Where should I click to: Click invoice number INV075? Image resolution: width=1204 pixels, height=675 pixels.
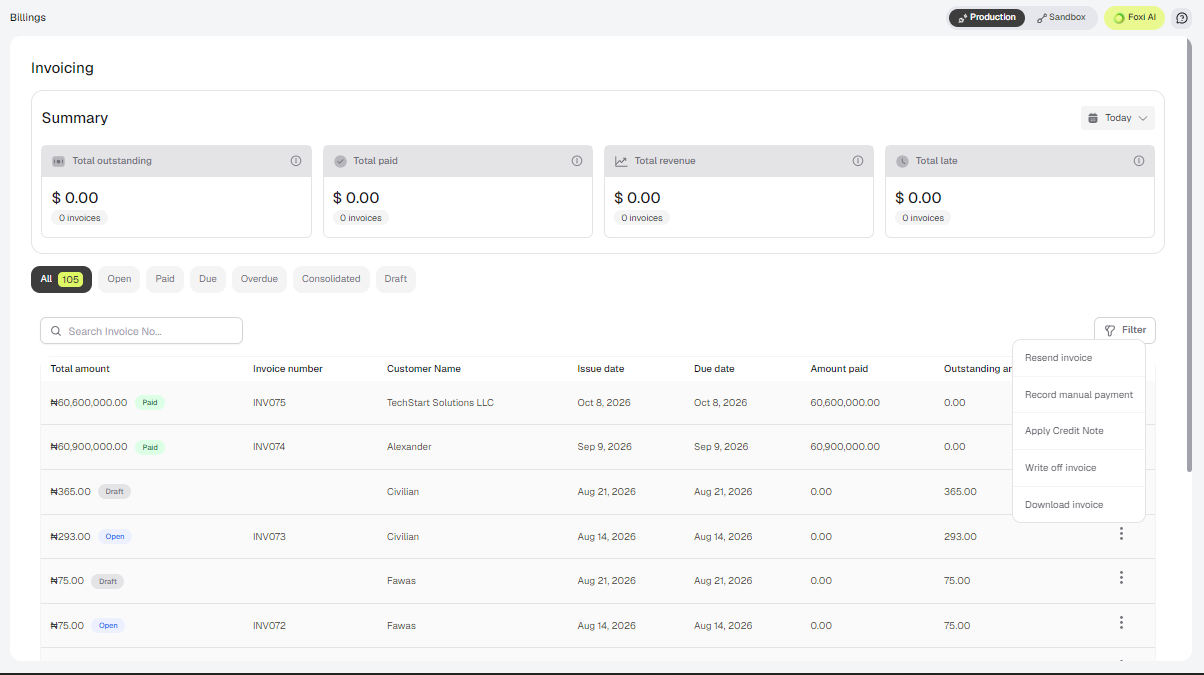pyautogui.click(x=269, y=403)
